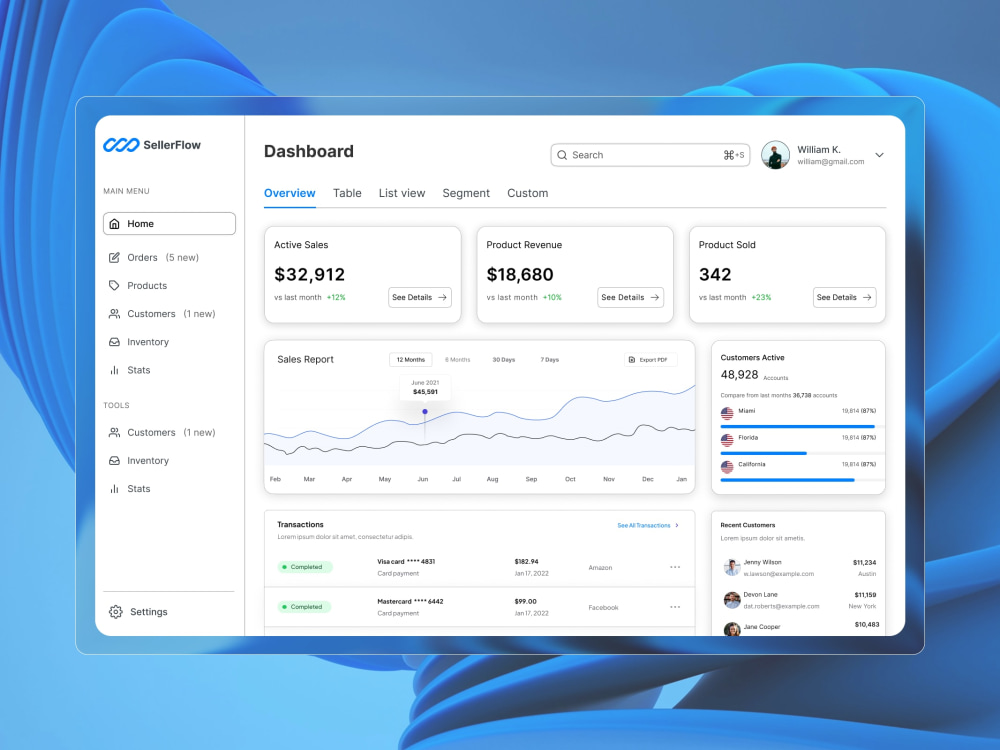This screenshot has height=750, width=1000.
Task: Select the 7 Days range
Action: click(x=549, y=360)
